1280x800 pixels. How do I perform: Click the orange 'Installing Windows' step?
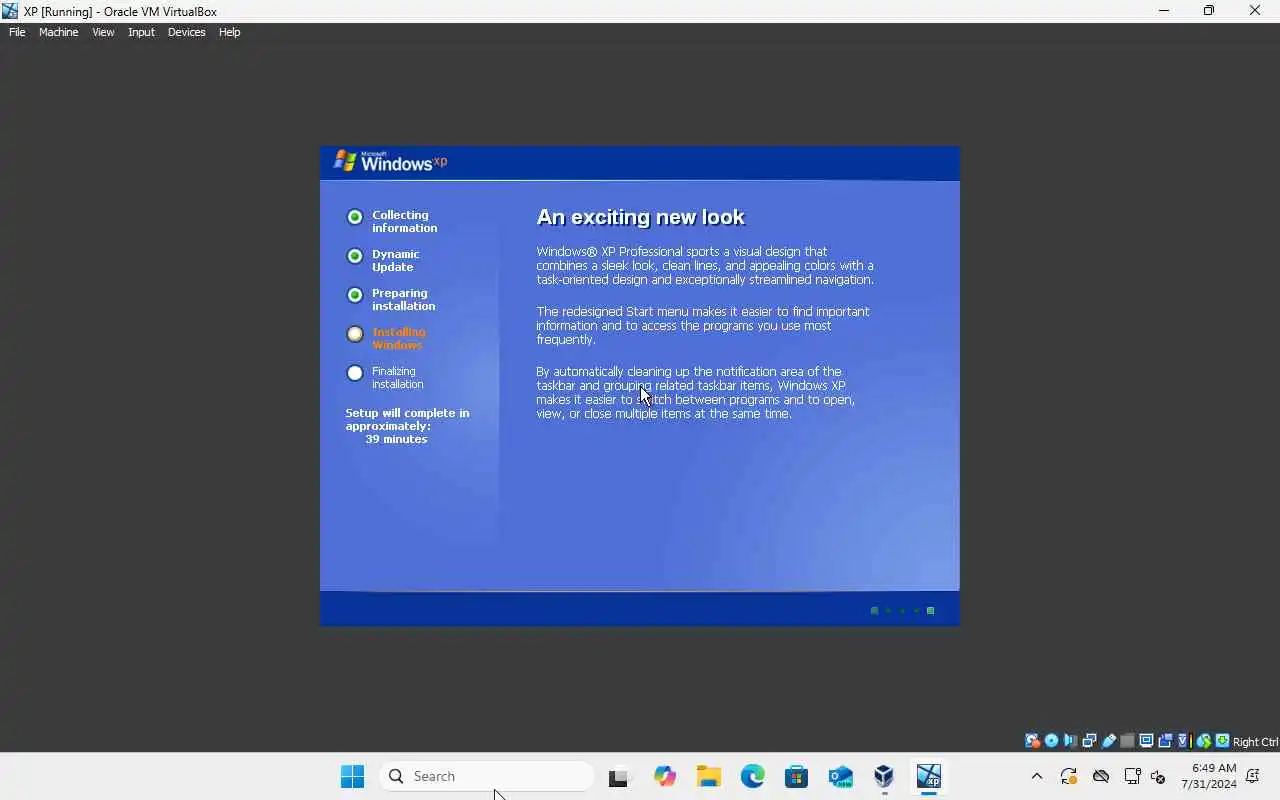[x=386, y=338]
